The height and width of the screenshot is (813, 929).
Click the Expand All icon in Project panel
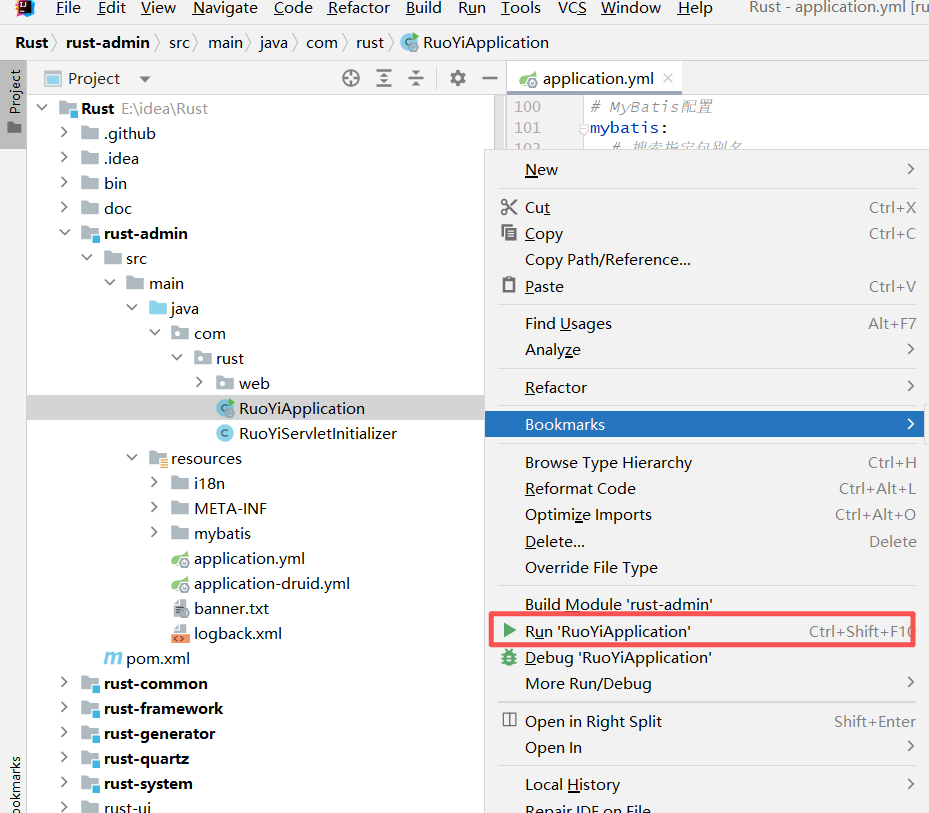coord(384,78)
